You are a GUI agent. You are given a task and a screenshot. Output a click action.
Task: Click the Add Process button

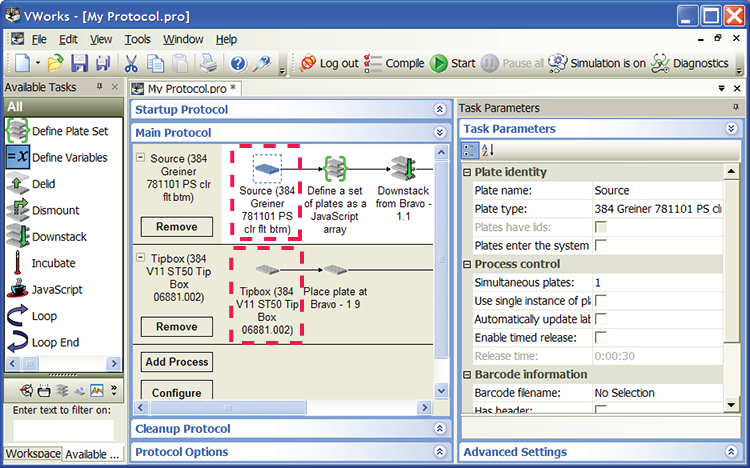tap(176, 362)
